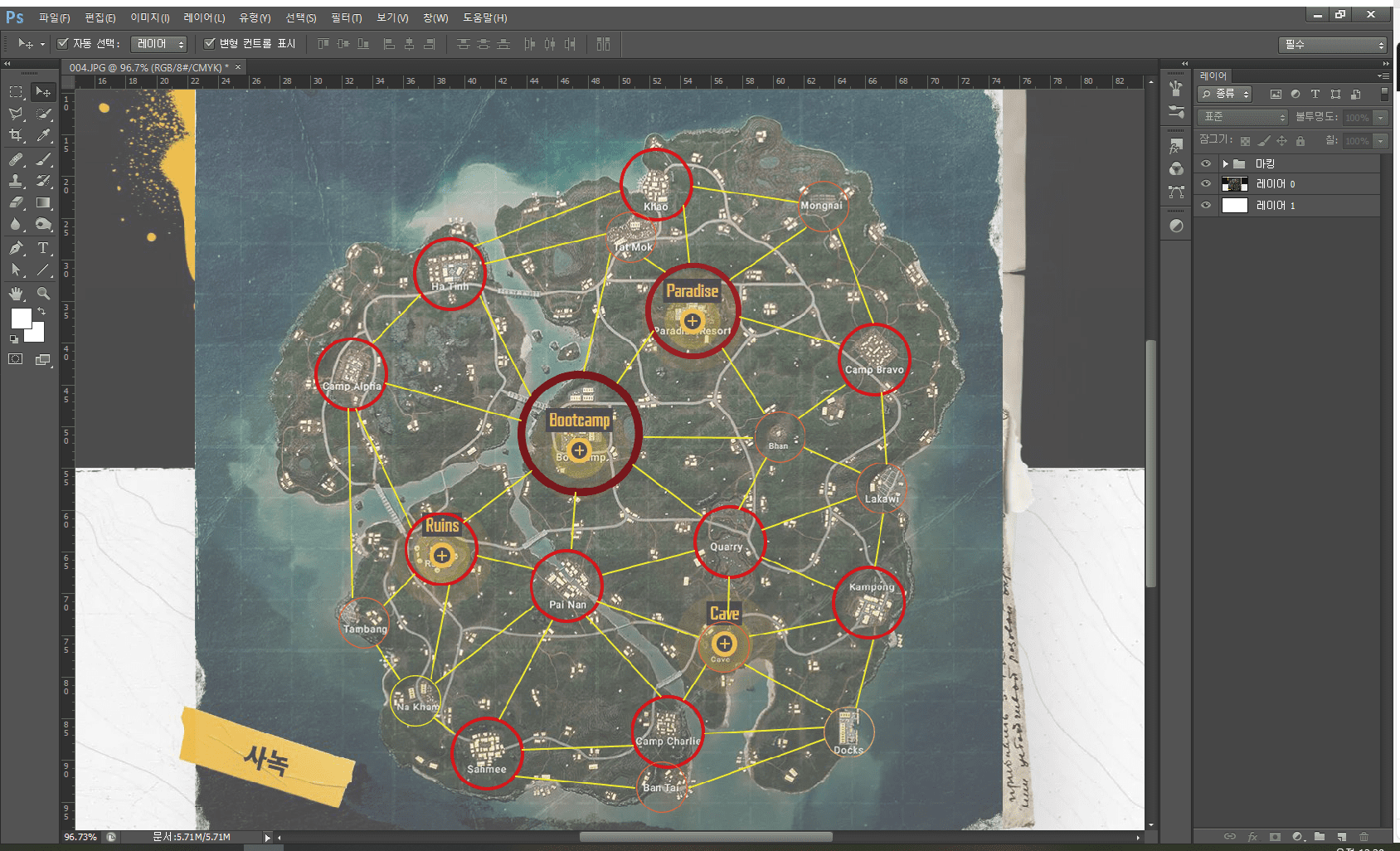
Task: Activate the Horizontal Type tool
Action: coord(43,248)
